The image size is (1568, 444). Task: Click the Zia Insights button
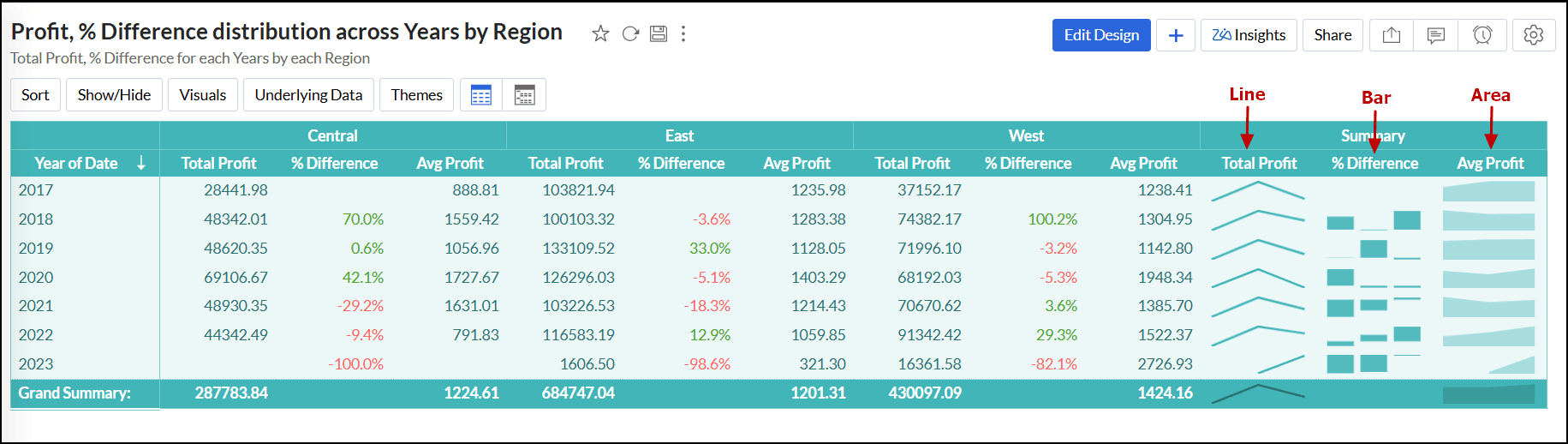1249,35
